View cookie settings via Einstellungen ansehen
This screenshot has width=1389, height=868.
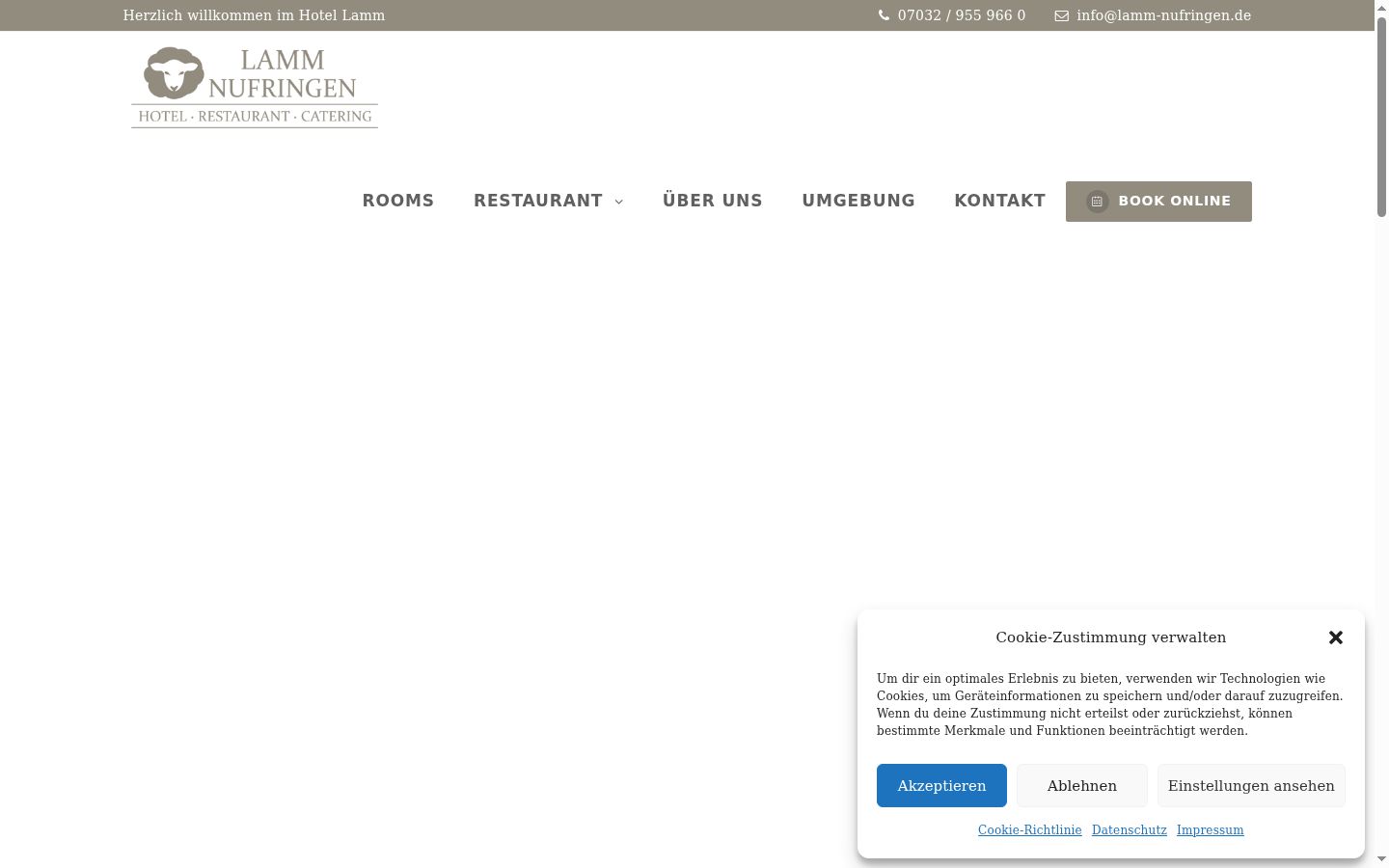(1251, 785)
